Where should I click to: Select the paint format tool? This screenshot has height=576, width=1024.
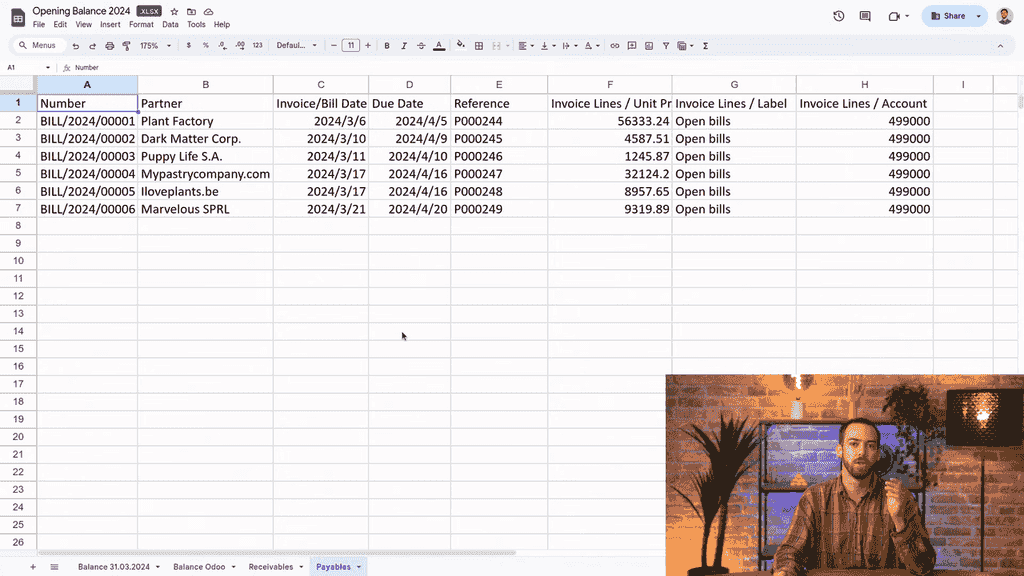pyautogui.click(x=126, y=46)
